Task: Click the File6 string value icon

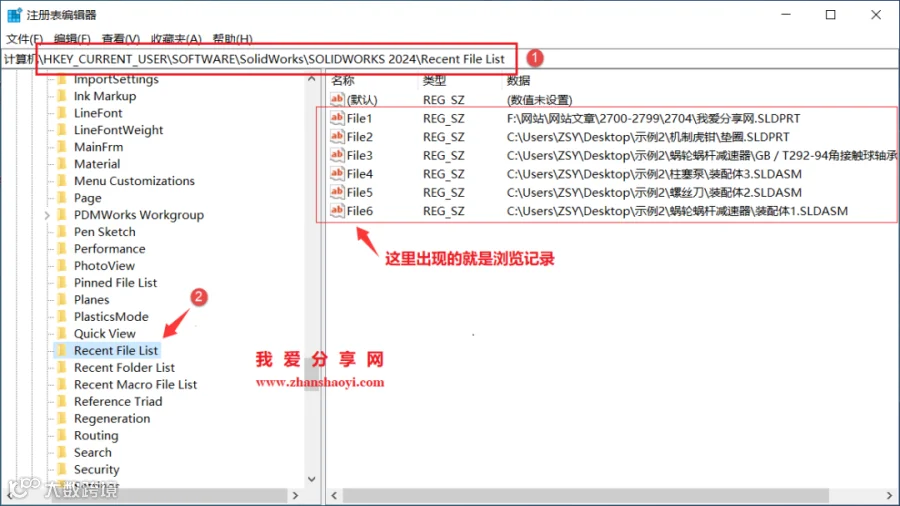Action: point(337,211)
